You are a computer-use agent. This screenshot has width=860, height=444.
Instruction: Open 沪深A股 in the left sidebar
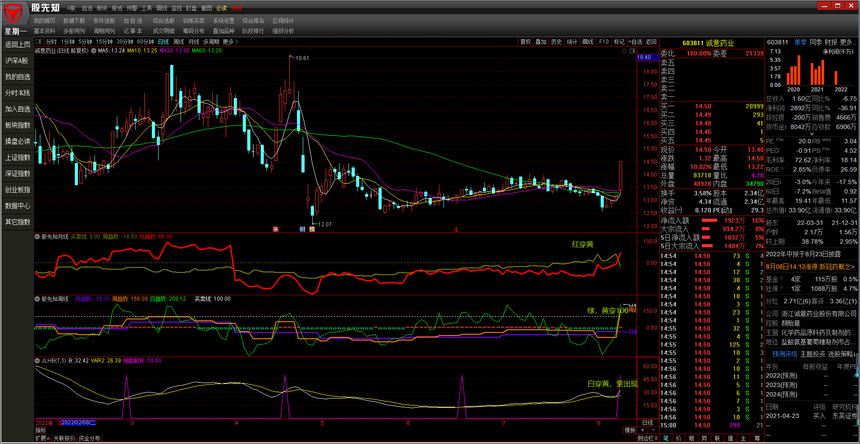pos(18,60)
